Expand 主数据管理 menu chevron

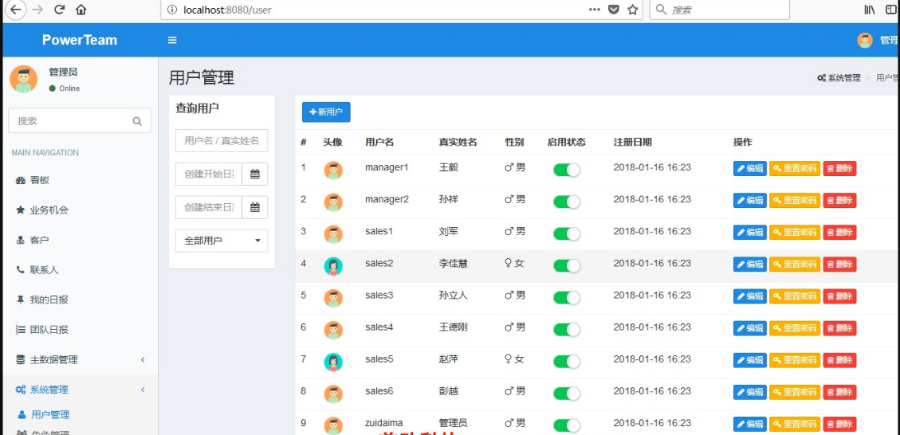click(143, 360)
